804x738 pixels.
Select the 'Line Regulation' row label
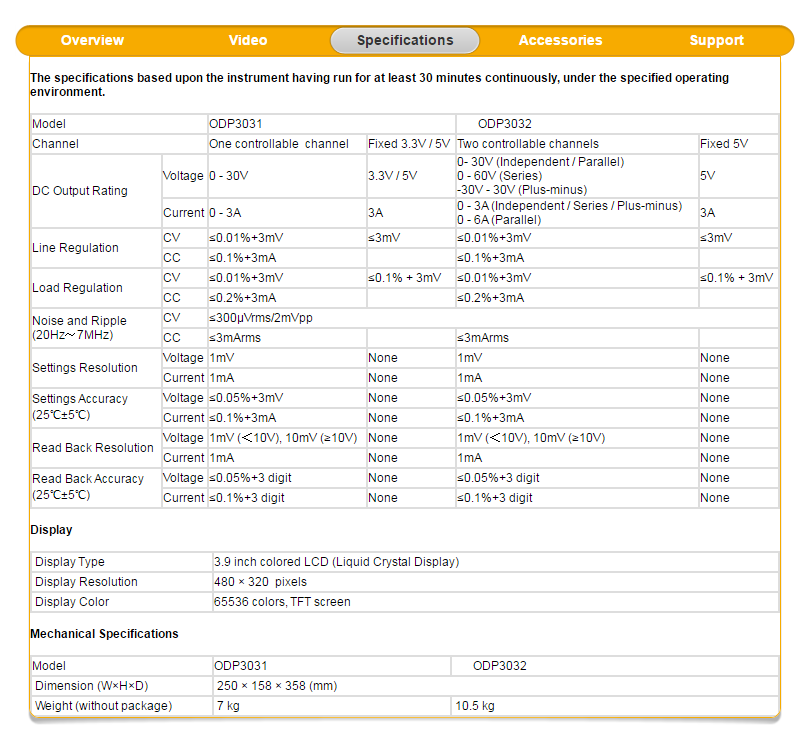coord(75,248)
